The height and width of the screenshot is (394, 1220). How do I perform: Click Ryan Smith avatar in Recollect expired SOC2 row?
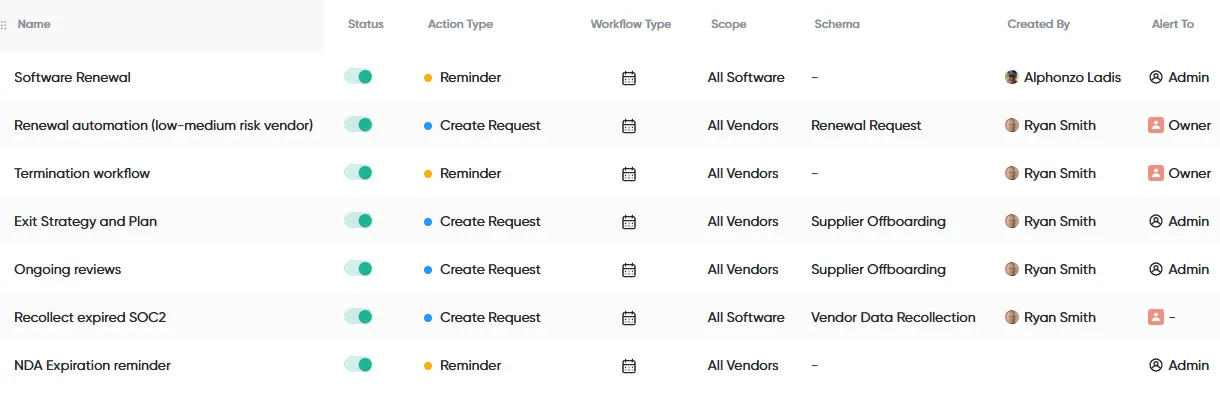(1012, 317)
